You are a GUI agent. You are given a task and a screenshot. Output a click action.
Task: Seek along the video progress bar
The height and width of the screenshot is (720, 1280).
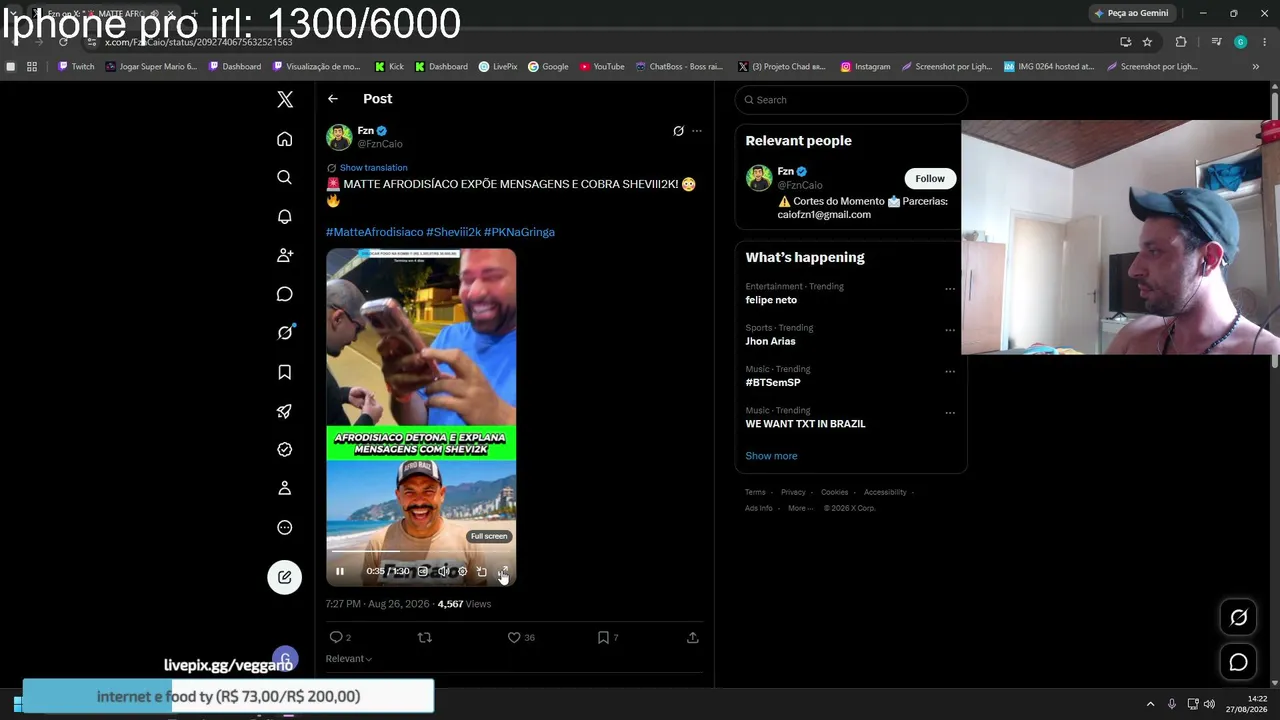pos(421,551)
